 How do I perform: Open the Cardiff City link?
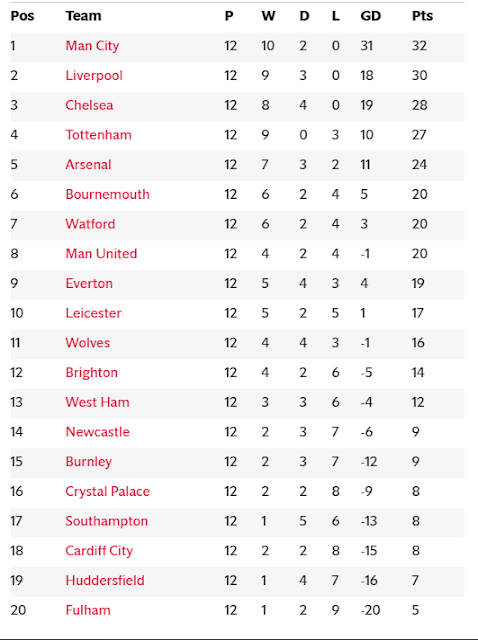99,551
